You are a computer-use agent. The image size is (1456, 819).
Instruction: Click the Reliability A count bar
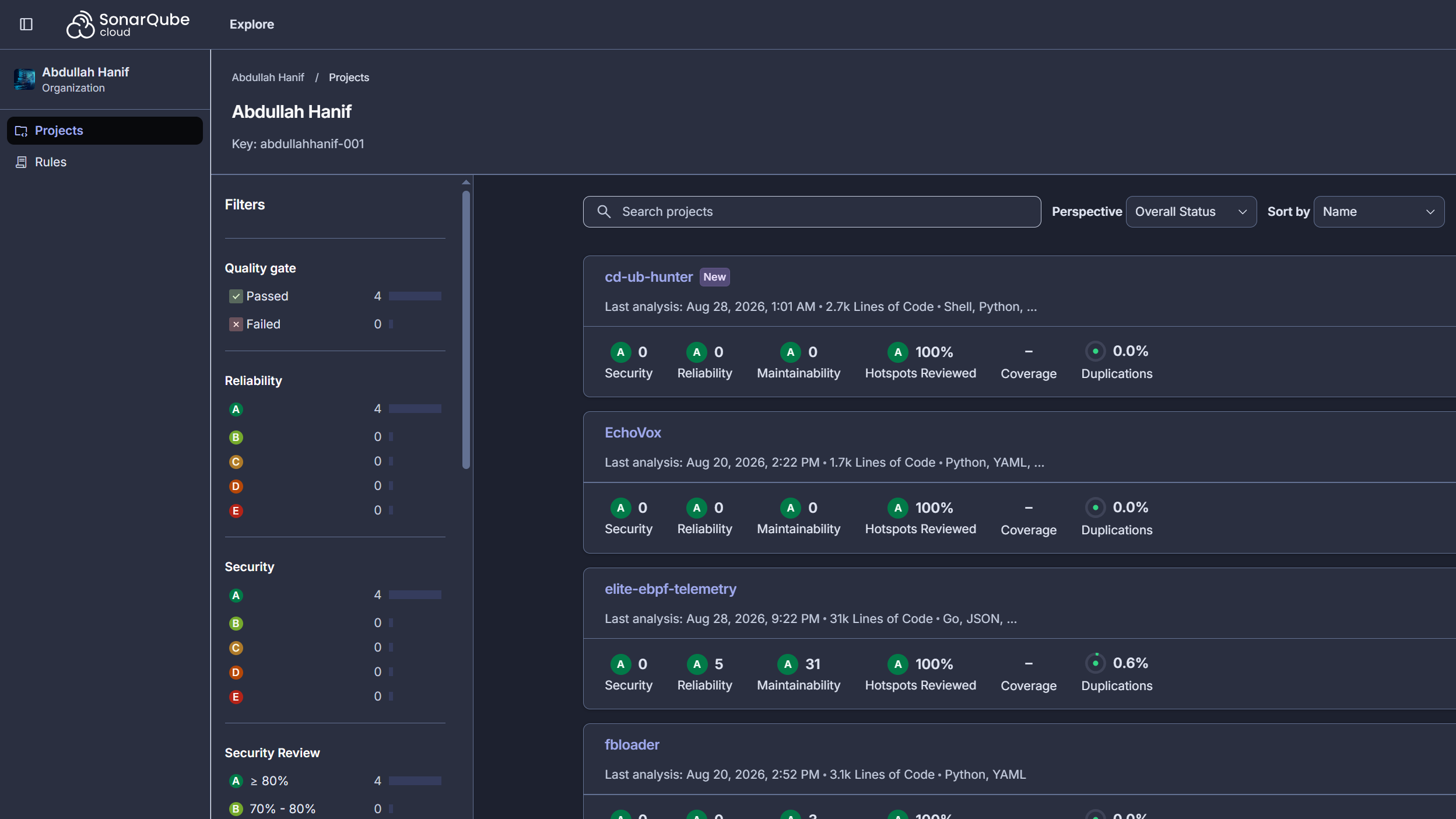415,409
